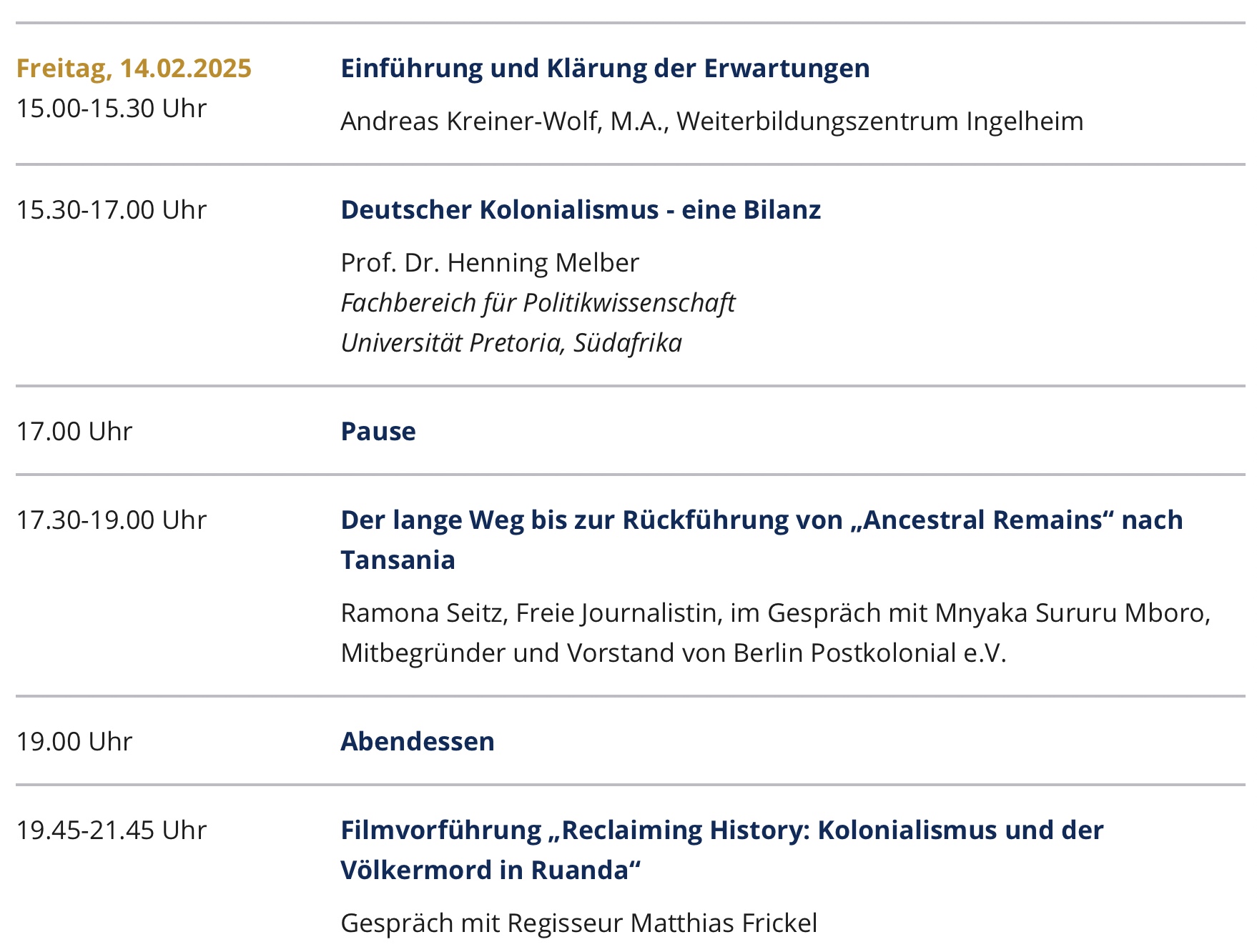Click the date heading Freitag, 14.02.2025
The height and width of the screenshot is (952, 1257).
pyautogui.click(x=134, y=69)
